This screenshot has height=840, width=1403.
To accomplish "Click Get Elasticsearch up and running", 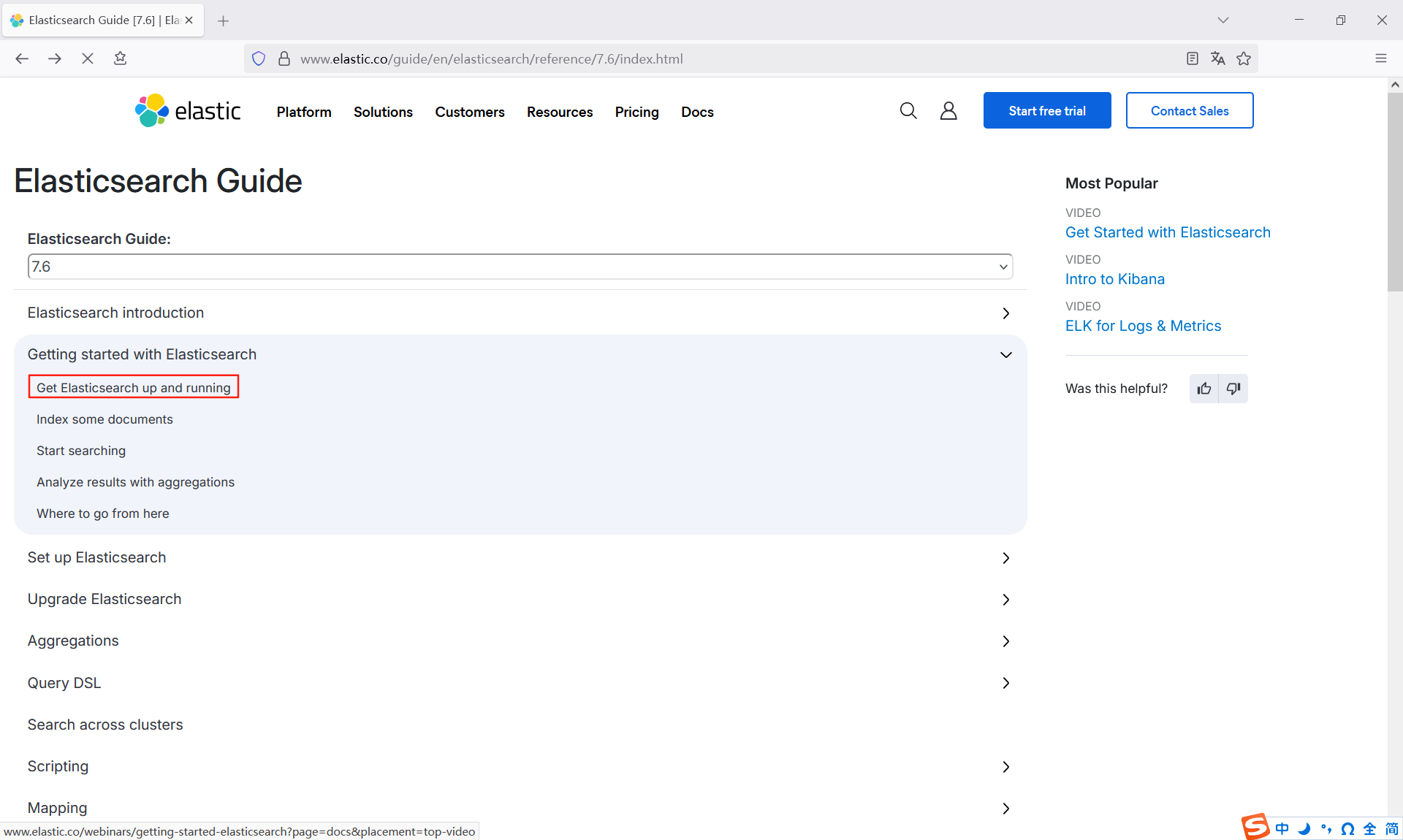I will (x=133, y=387).
